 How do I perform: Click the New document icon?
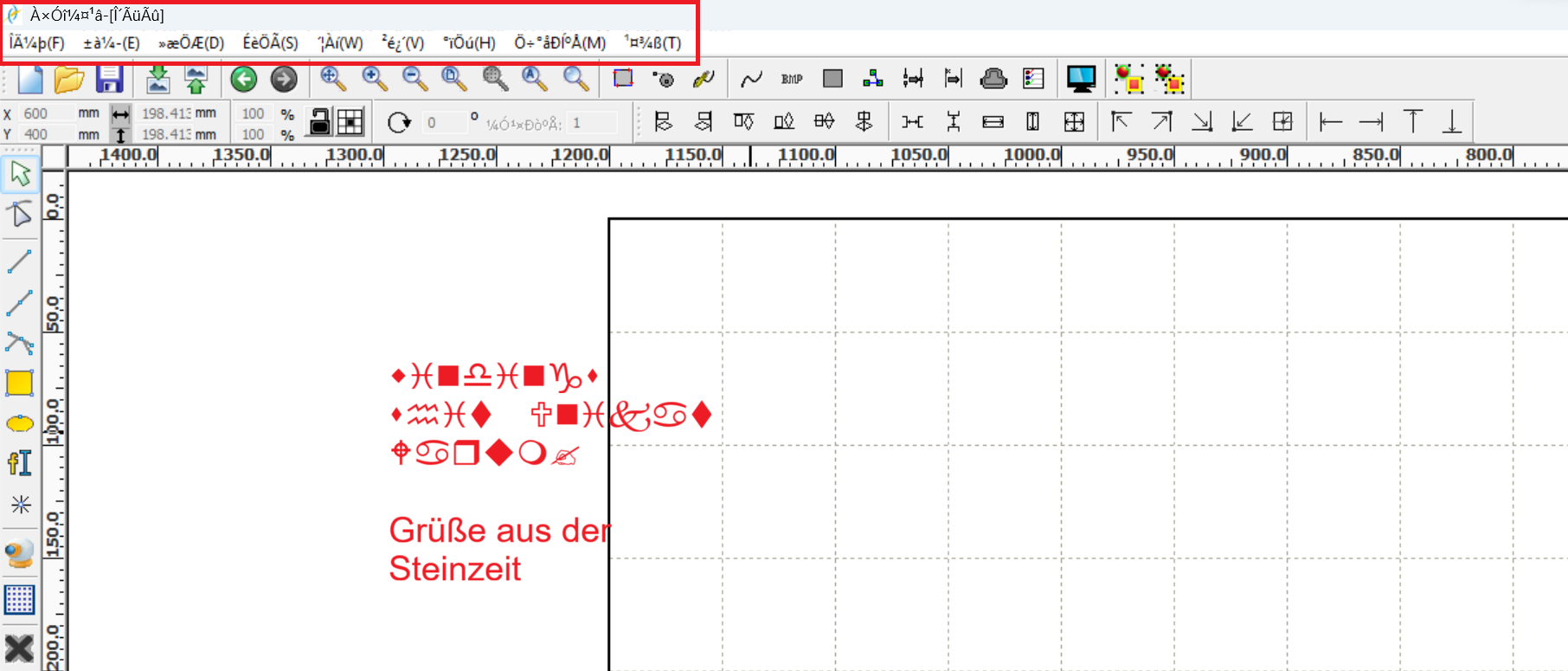[30, 80]
